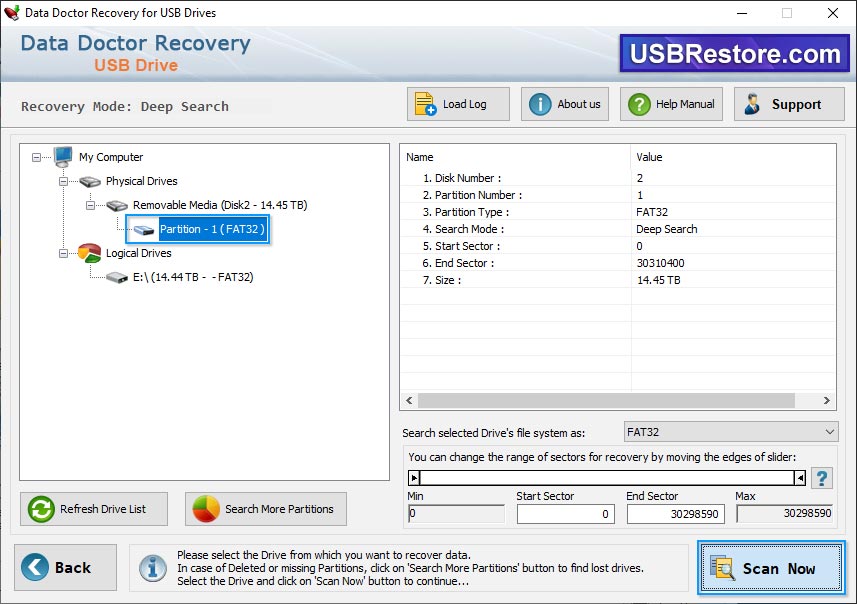The height and width of the screenshot is (604, 857).
Task: Click the Search More Partitions pie icon
Action: coord(206,509)
